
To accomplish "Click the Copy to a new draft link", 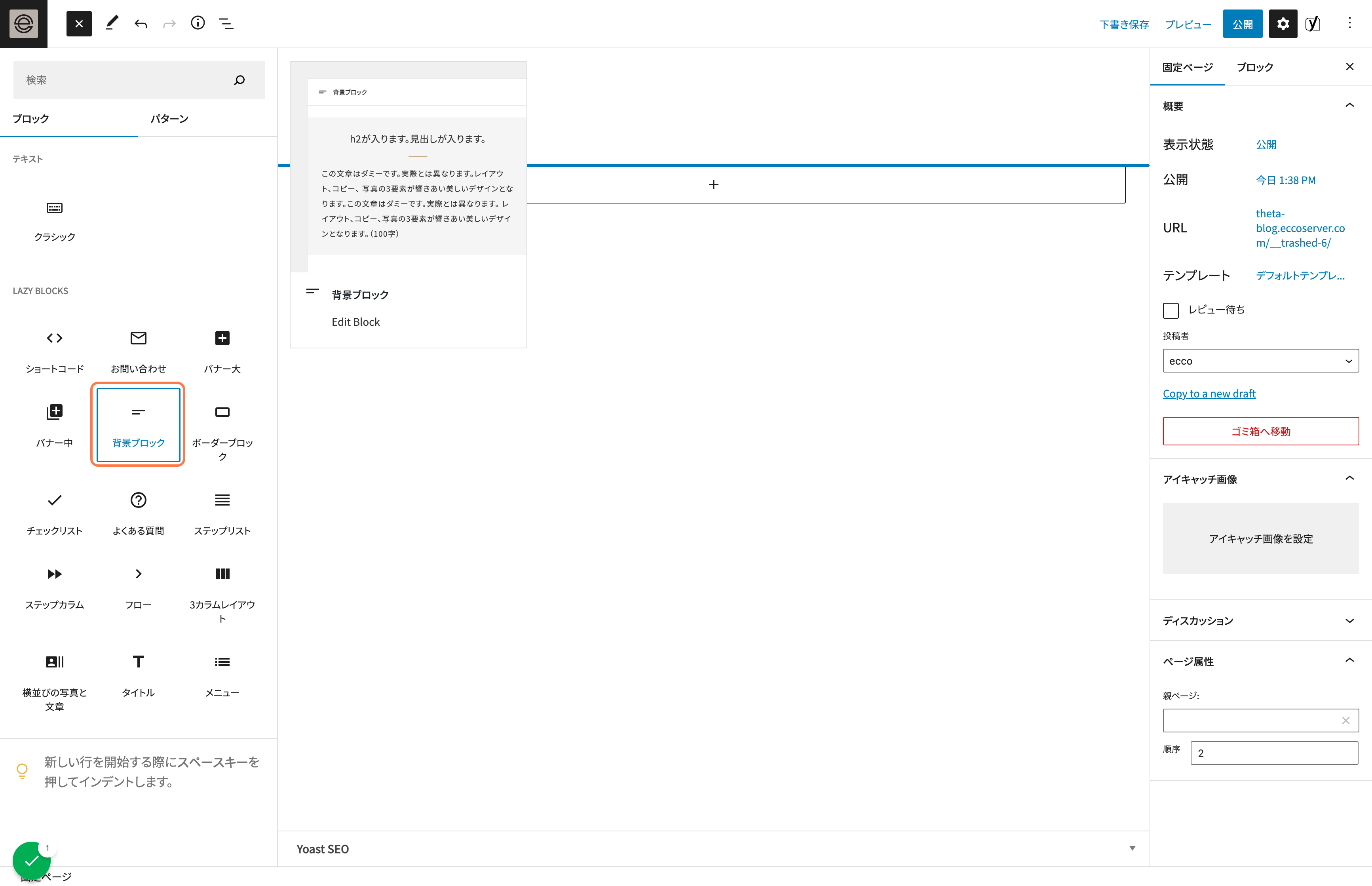I will point(1209,394).
